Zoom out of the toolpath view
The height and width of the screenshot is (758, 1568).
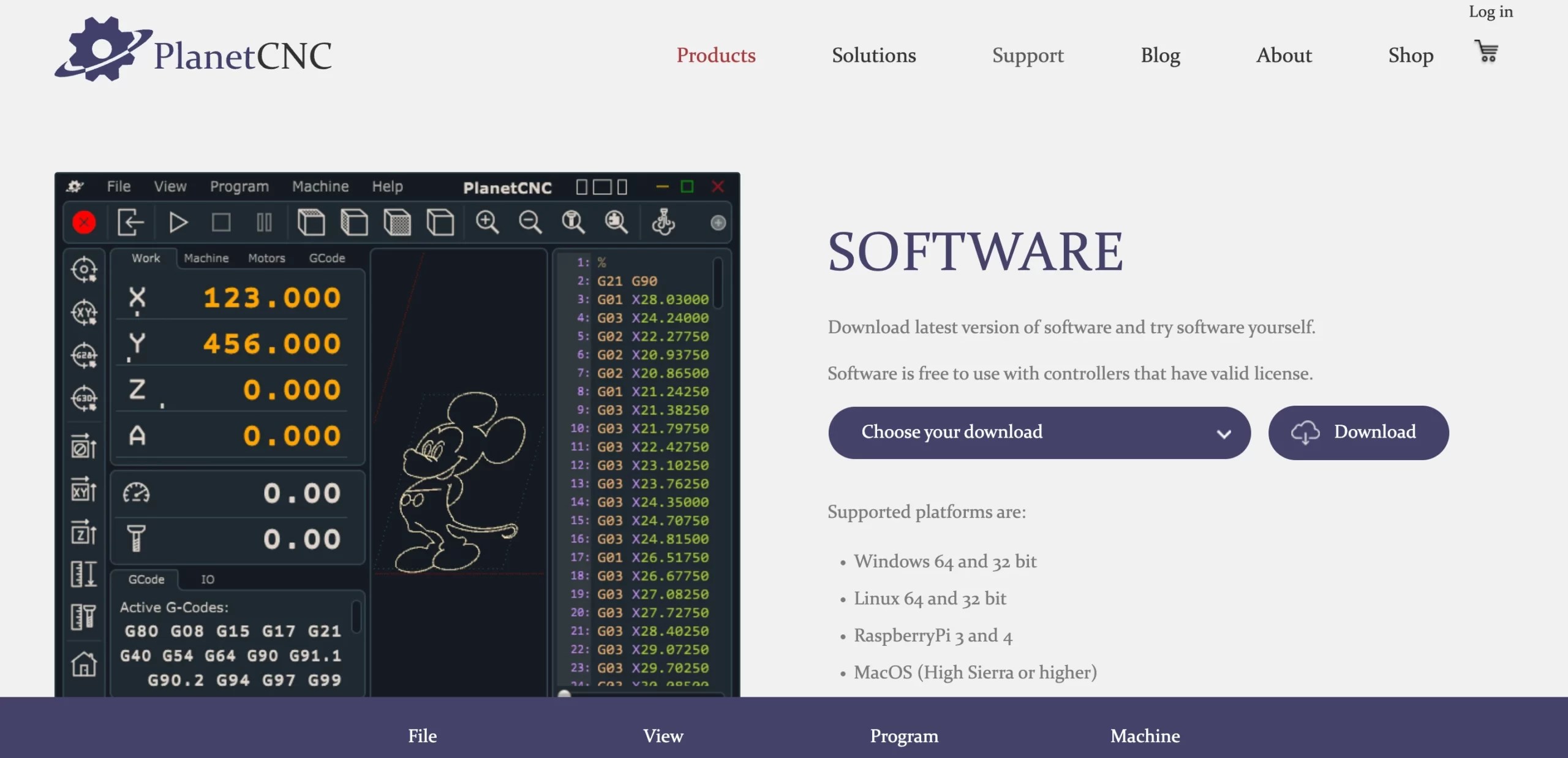530,222
